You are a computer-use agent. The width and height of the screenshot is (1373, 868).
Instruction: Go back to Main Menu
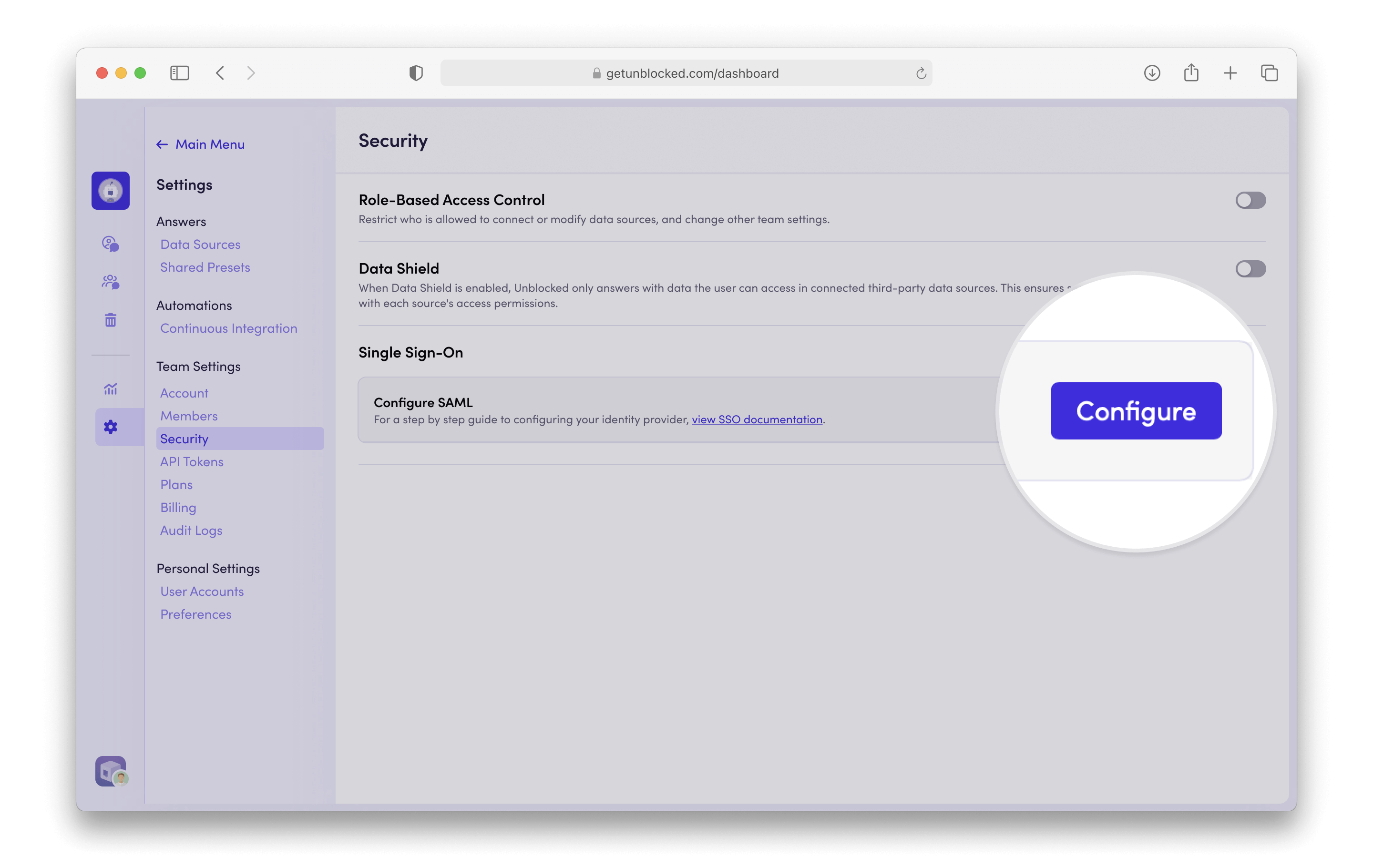pyautogui.click(x=201, y=144)
